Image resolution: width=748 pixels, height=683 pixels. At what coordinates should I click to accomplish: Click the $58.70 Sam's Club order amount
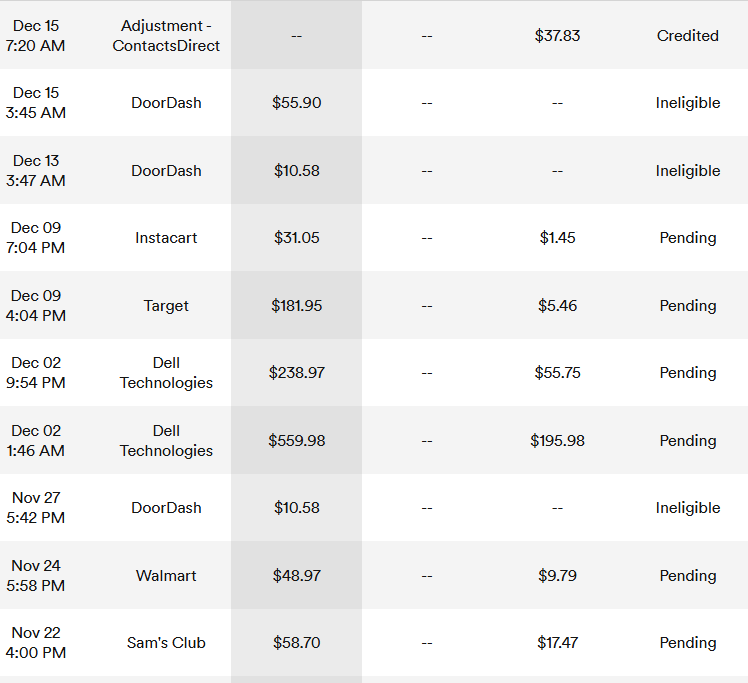(296, 643)
